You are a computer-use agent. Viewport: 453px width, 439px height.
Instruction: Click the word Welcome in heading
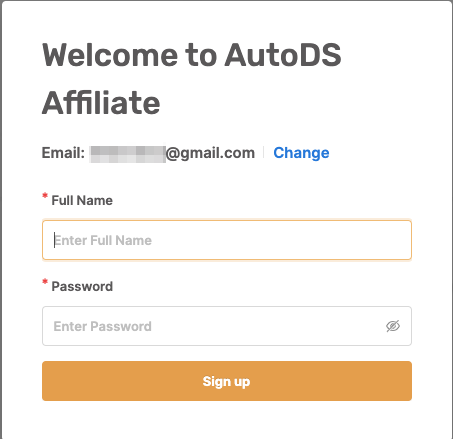click(110, 55)
